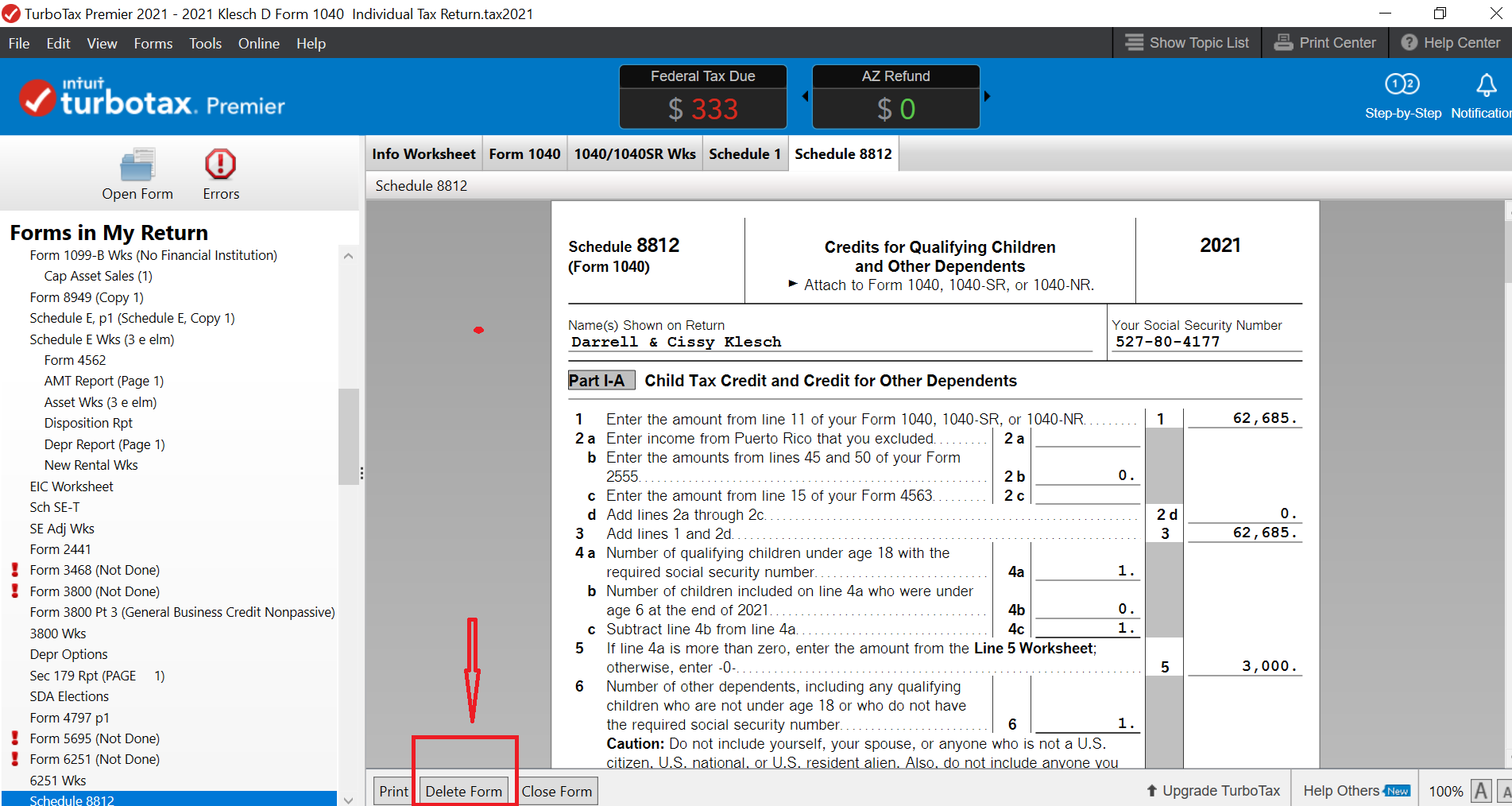Screen dimensions: 1512x806
Task: Click the line 2a input field
Action: point(1088,438)
